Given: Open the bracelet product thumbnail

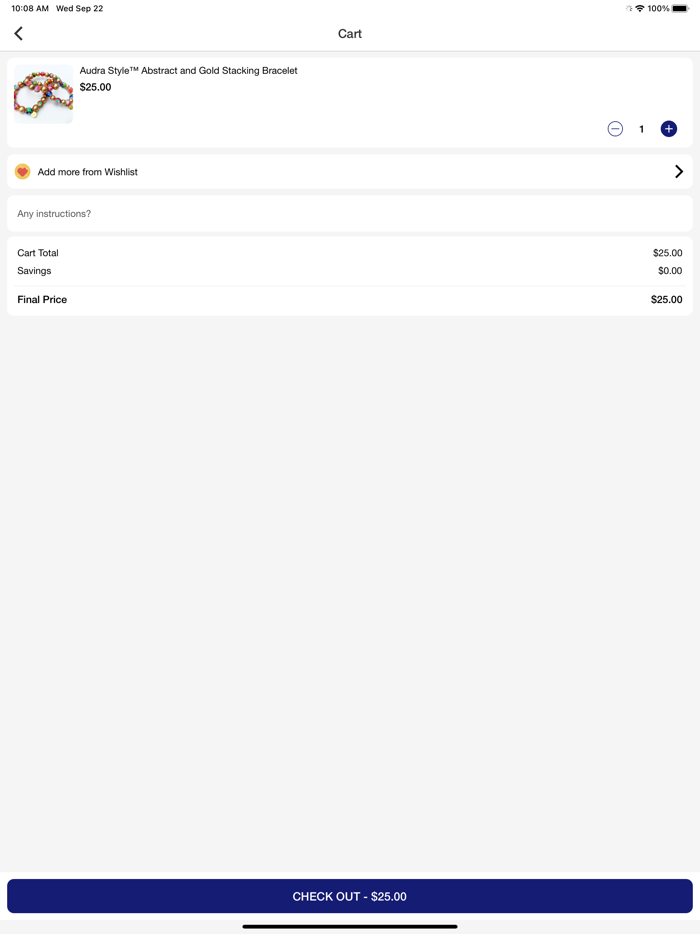Looking at the screenshot, I should pyautogui.click(x=43, y=95).
